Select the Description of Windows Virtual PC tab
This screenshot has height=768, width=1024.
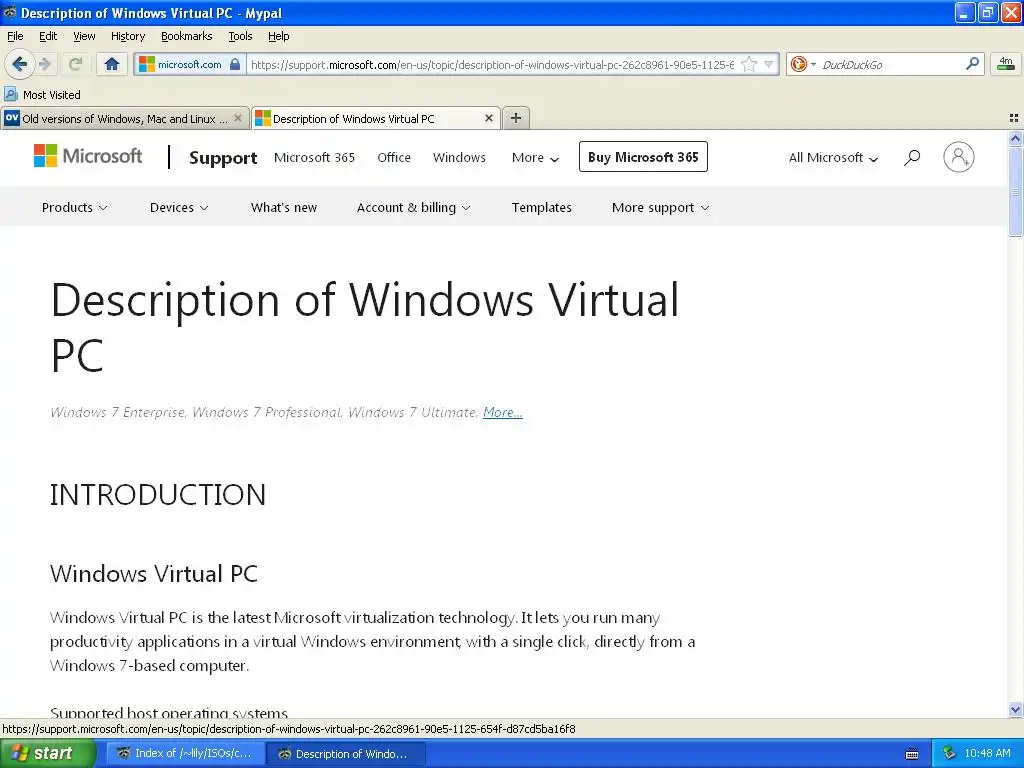(x=376, y=118)
